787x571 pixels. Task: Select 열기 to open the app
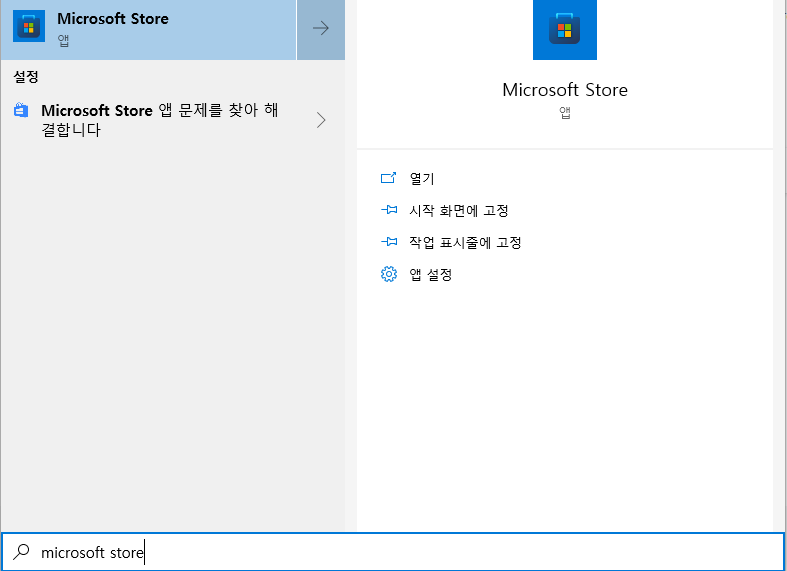pos(422,178)
